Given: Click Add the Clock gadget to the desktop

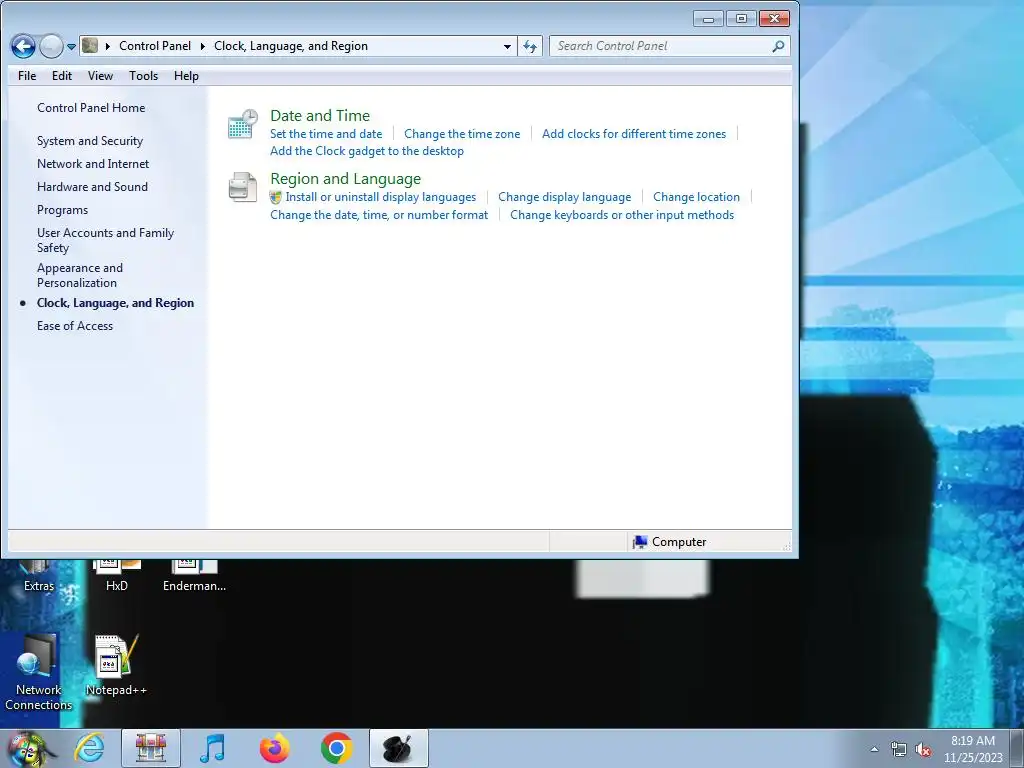Looking at the screenshot, I should coord(366,151).
